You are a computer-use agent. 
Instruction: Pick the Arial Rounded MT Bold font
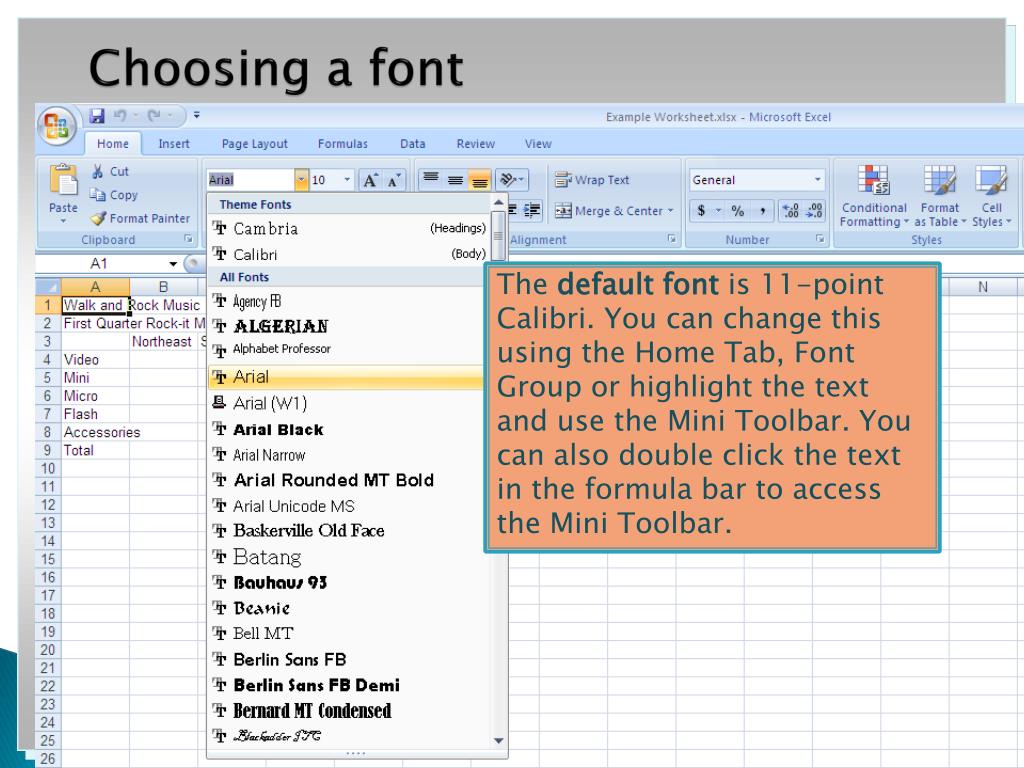349,480
